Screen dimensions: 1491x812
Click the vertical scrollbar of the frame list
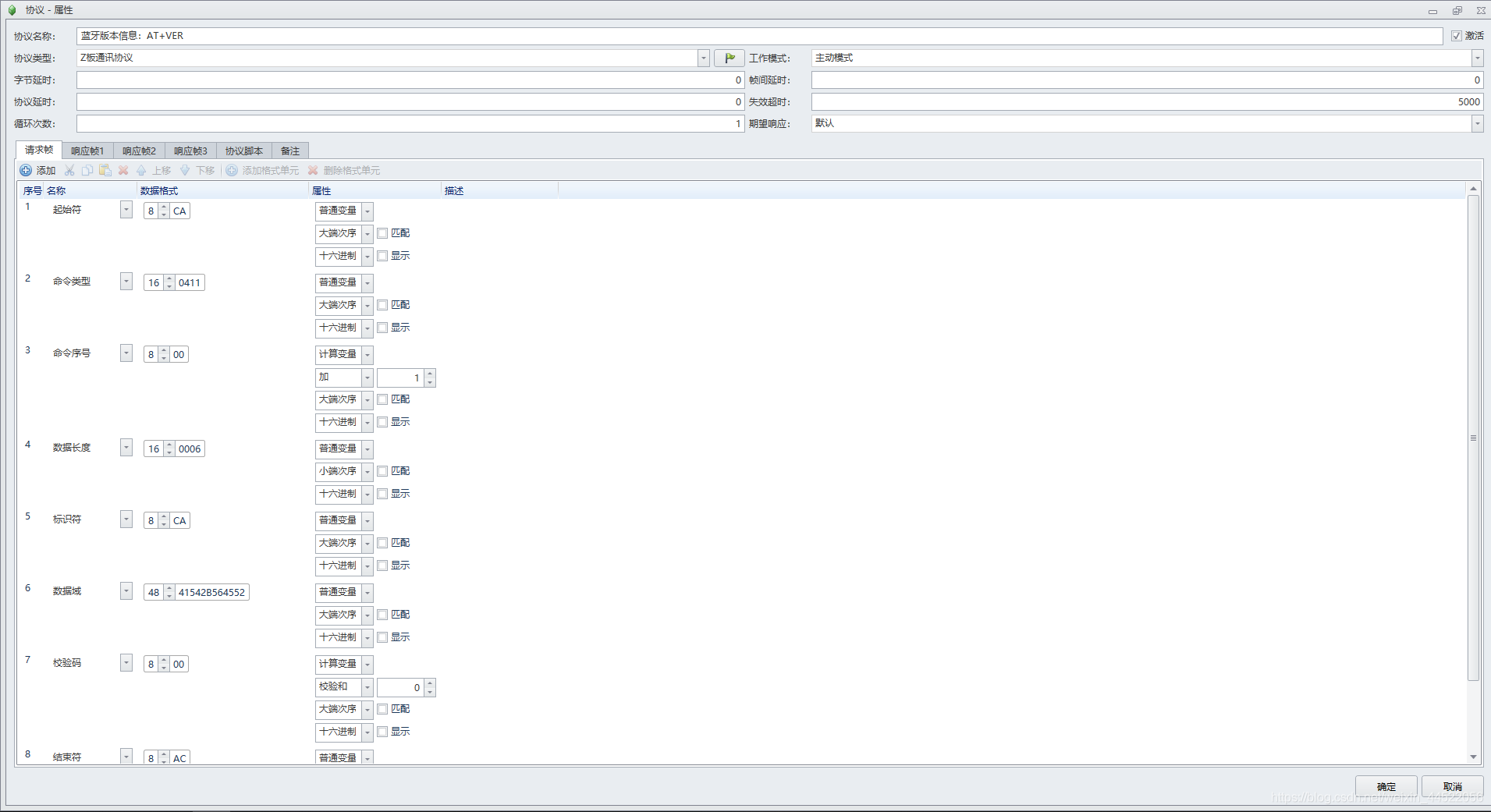click(x=1474, y=437)
